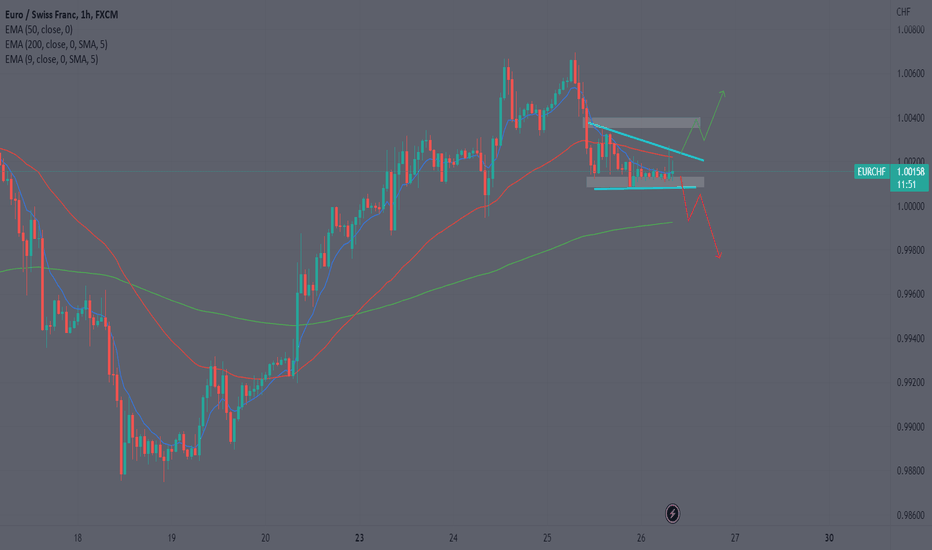Click the current price 1.00158 label

point(911,172)
